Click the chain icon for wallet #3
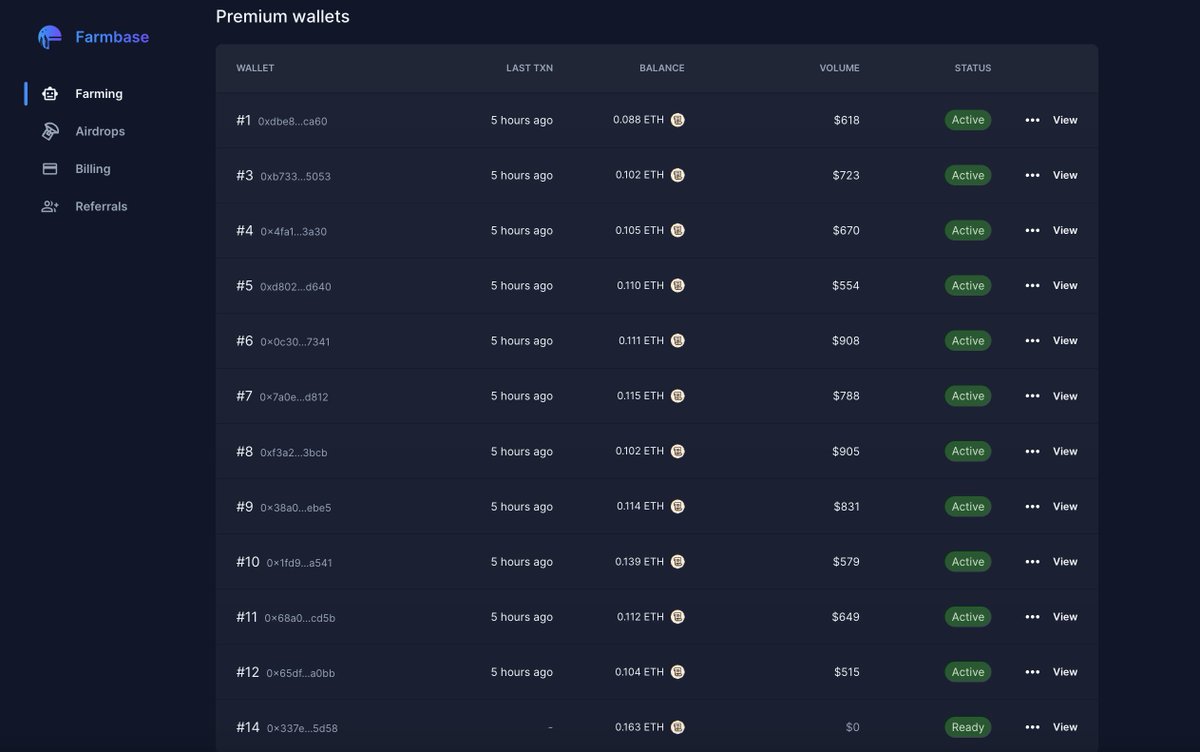The image size is (1200, 752). click(x=678, y=175)
